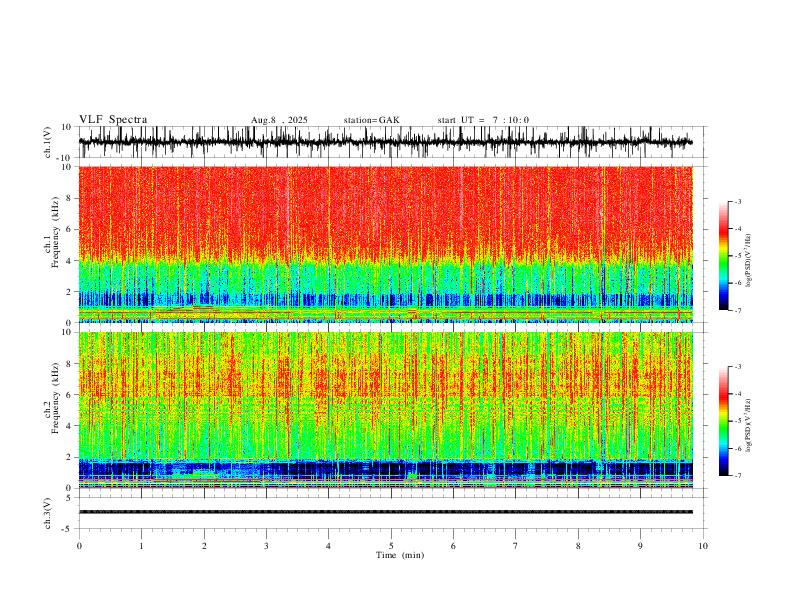Click the time axis tick label "2"
The height and width of the screenshot is (612, 792).
(x=204, y=546)
